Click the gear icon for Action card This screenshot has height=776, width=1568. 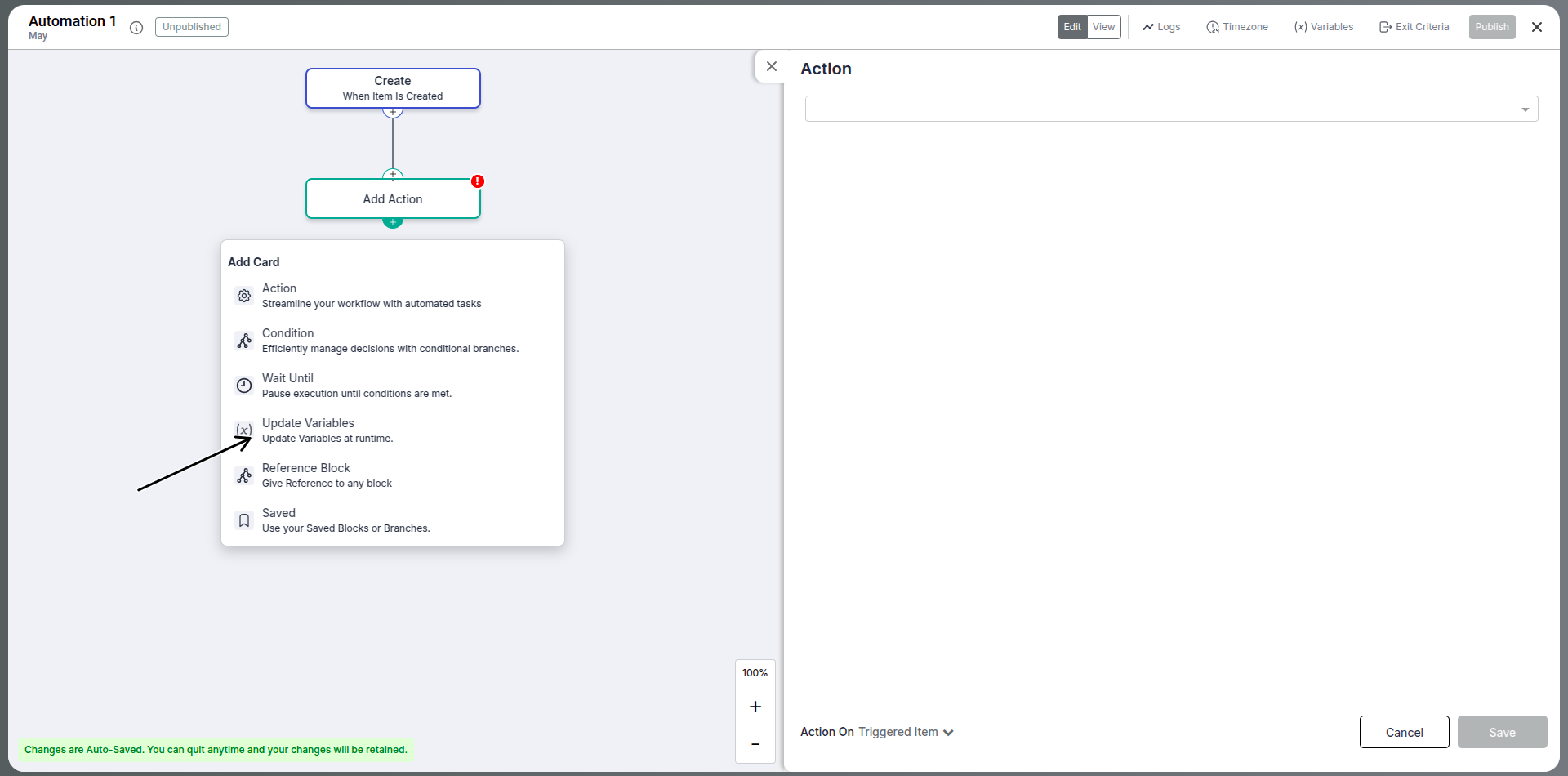pos(244,296)
